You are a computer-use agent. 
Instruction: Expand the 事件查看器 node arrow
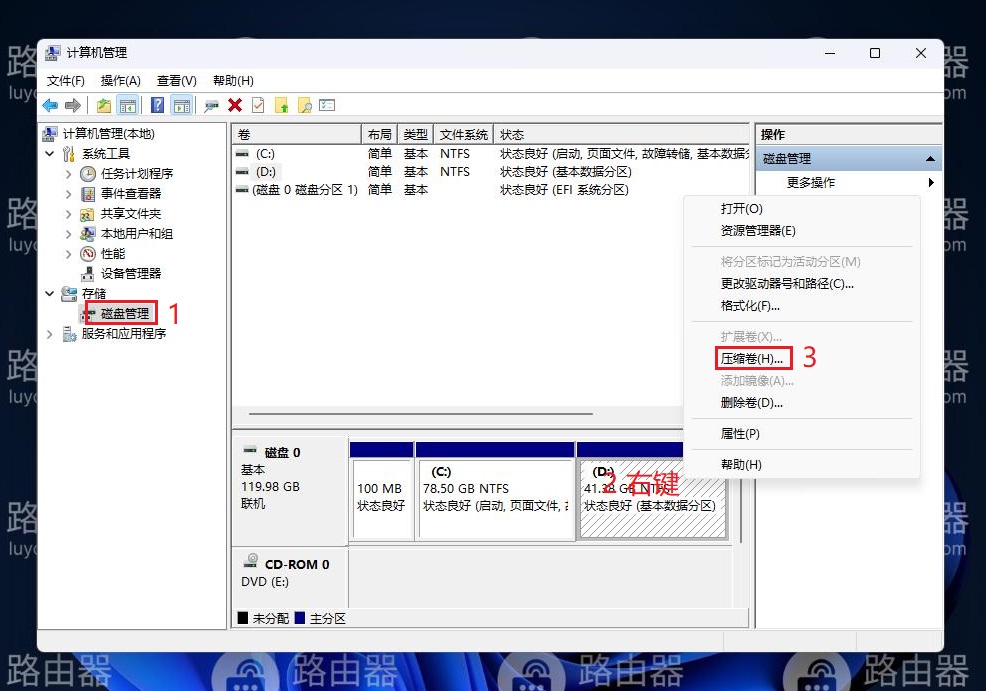click(x=69, y=194)
